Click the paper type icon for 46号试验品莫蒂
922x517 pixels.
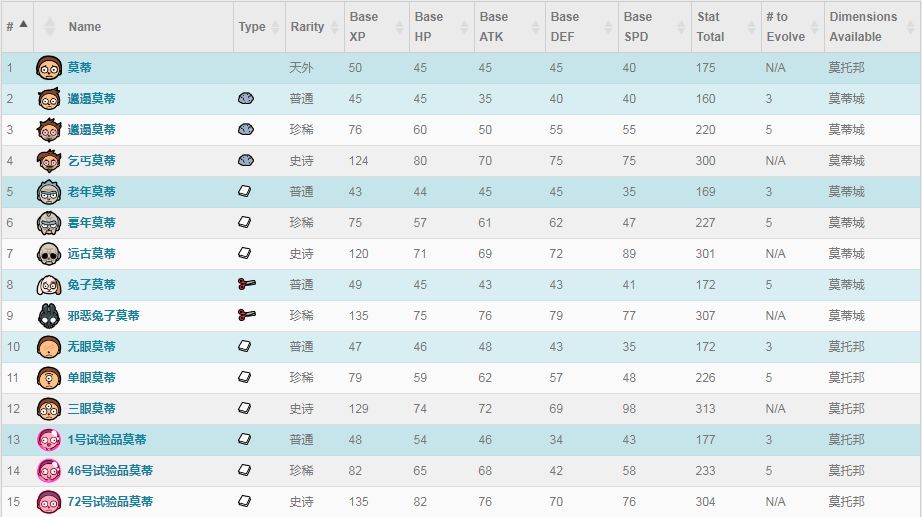click(245, 470)
